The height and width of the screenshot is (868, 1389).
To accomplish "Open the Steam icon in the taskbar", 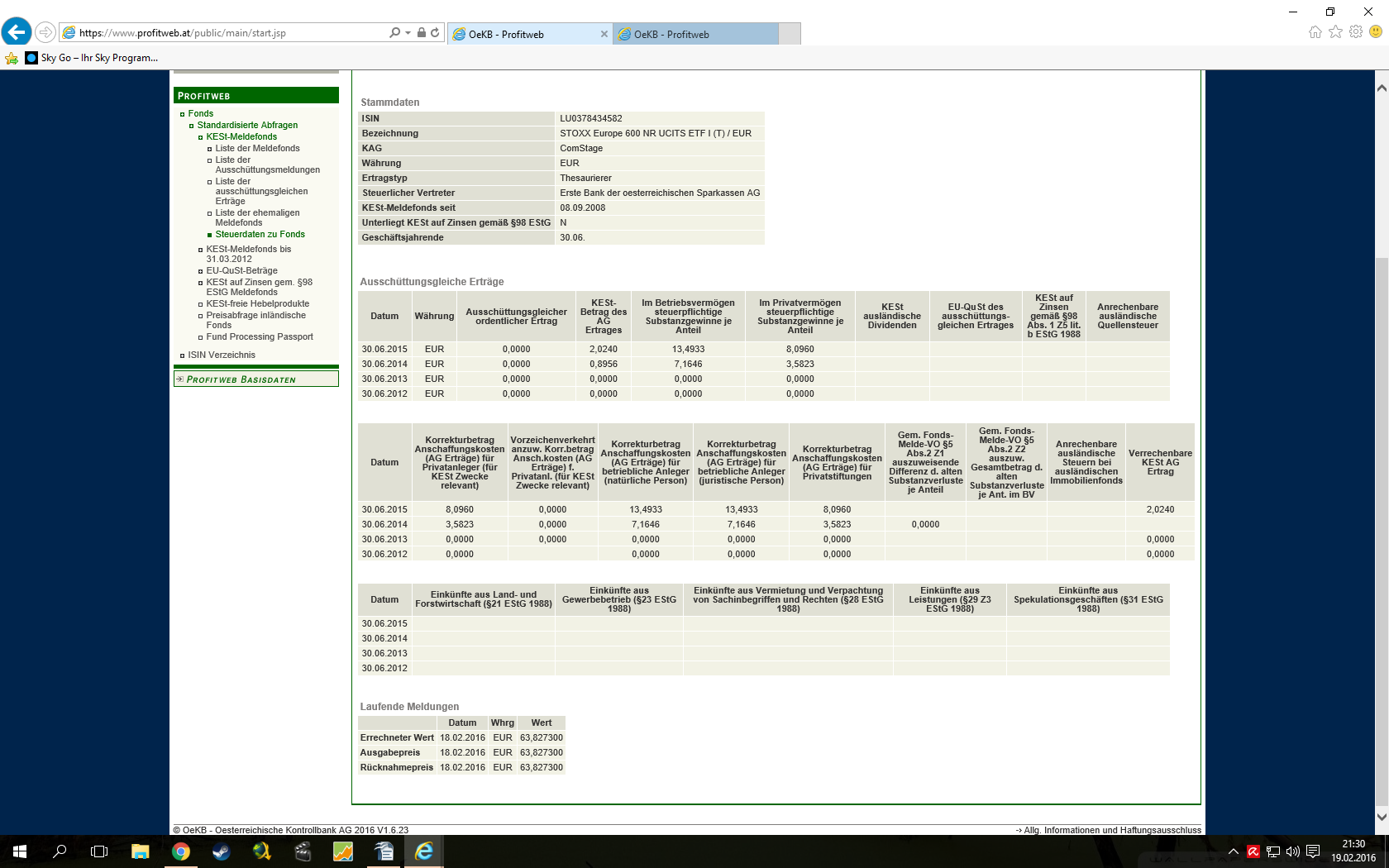I will click(x=221, y=851).
